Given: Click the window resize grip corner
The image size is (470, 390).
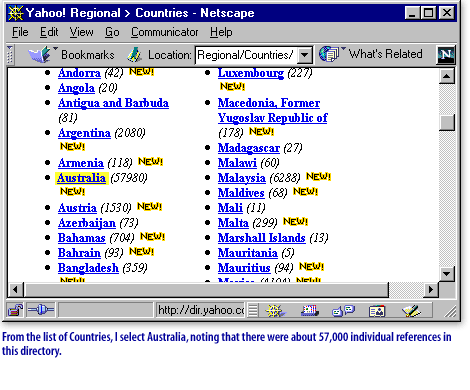Looking at the screenshot, I should coord(450,312).
